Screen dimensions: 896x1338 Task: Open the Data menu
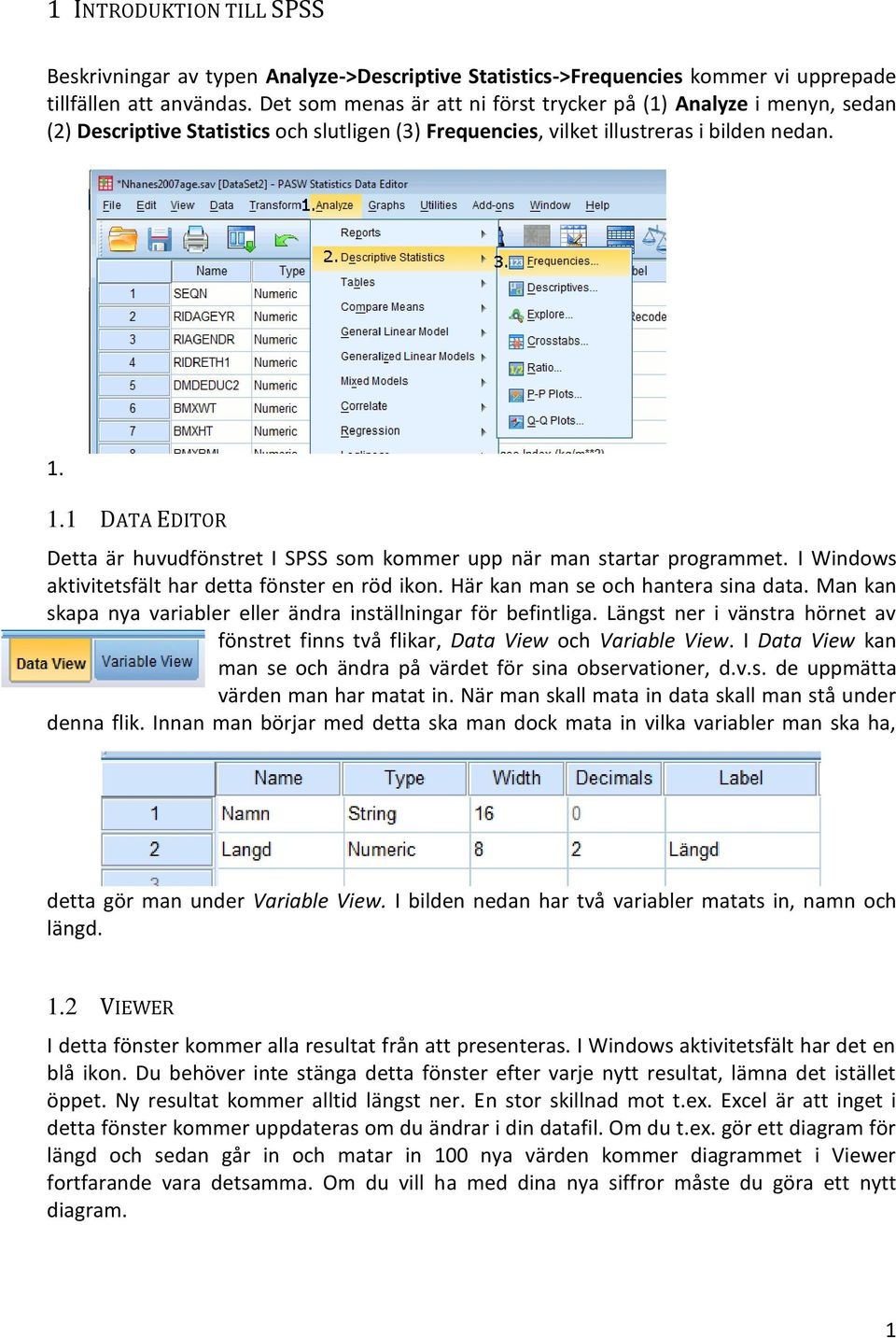(x=221, y=205)
